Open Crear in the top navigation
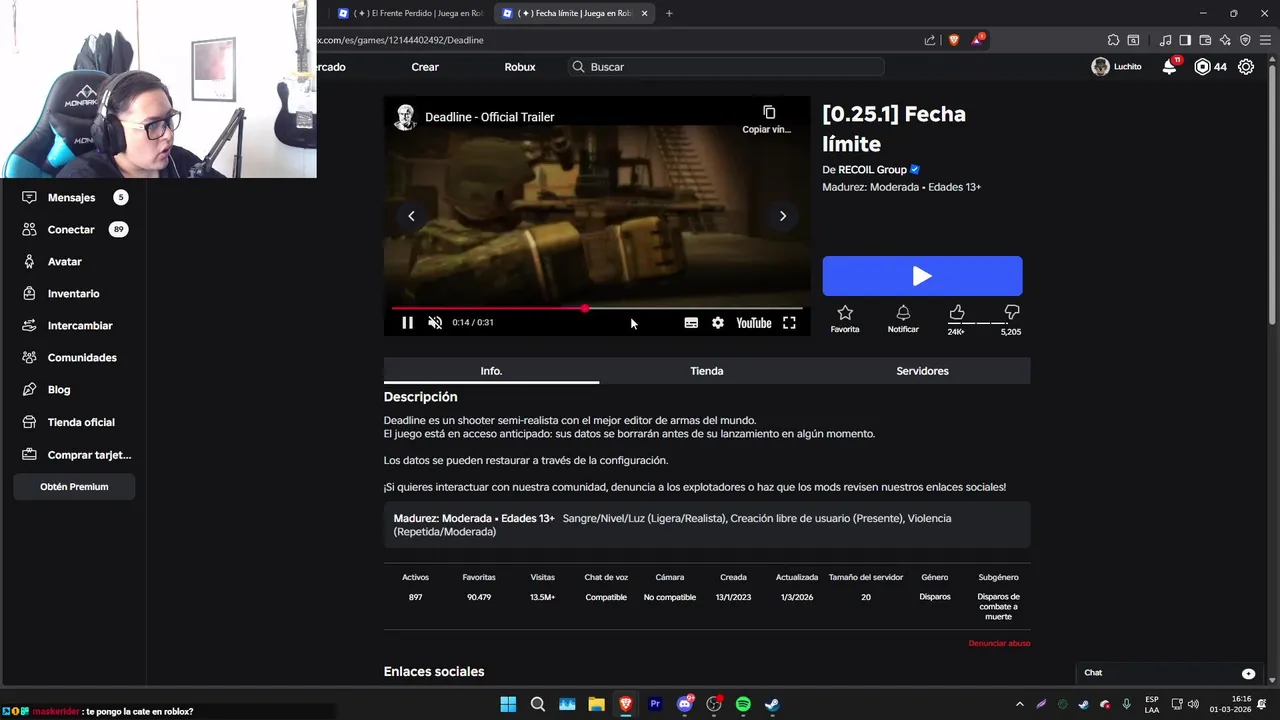This screenshot has height=720, width=1280. coord(425,67)
